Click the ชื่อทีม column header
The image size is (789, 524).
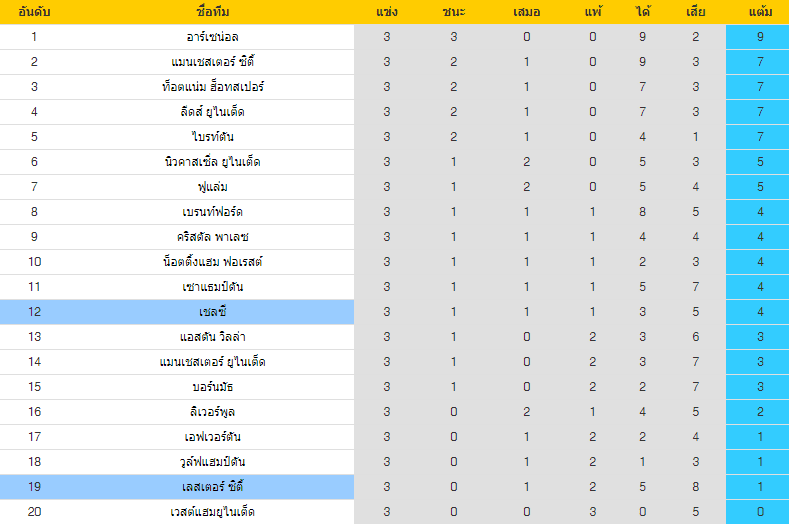212,12
